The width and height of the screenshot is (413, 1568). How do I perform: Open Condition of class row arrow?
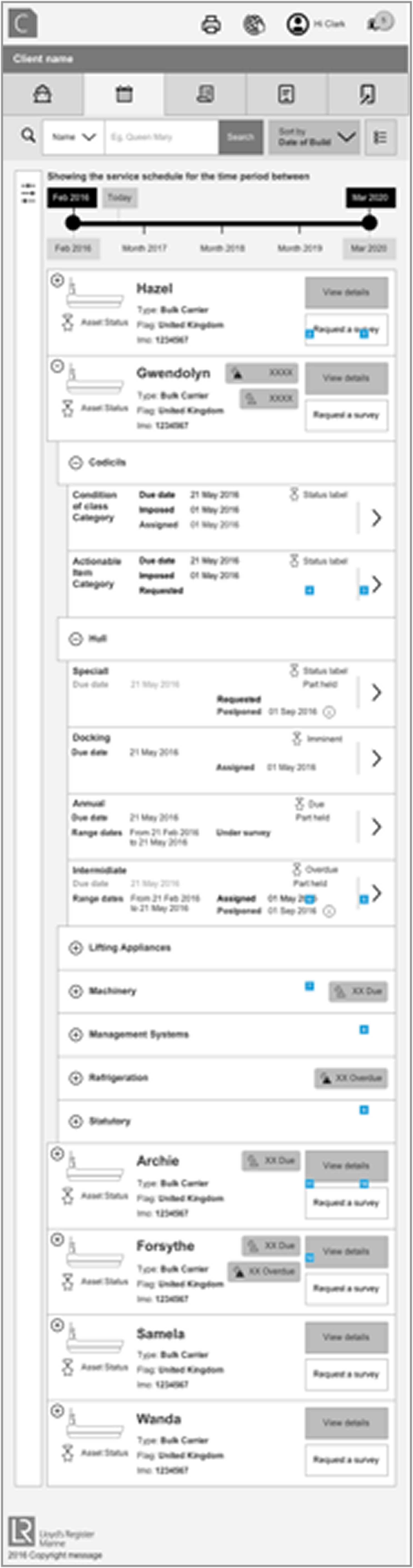point(377,518)
